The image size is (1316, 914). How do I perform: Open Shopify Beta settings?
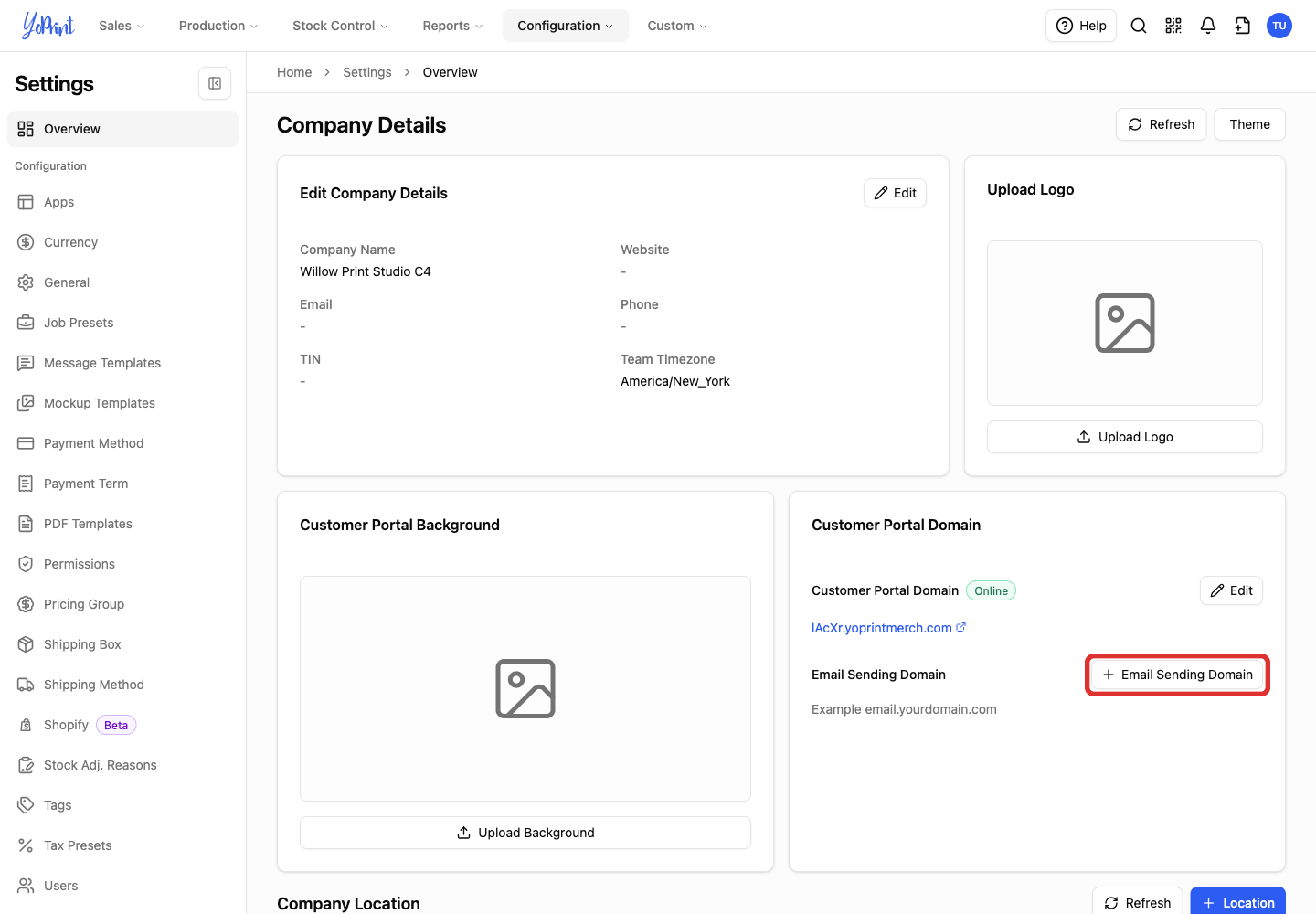[122, 725]
